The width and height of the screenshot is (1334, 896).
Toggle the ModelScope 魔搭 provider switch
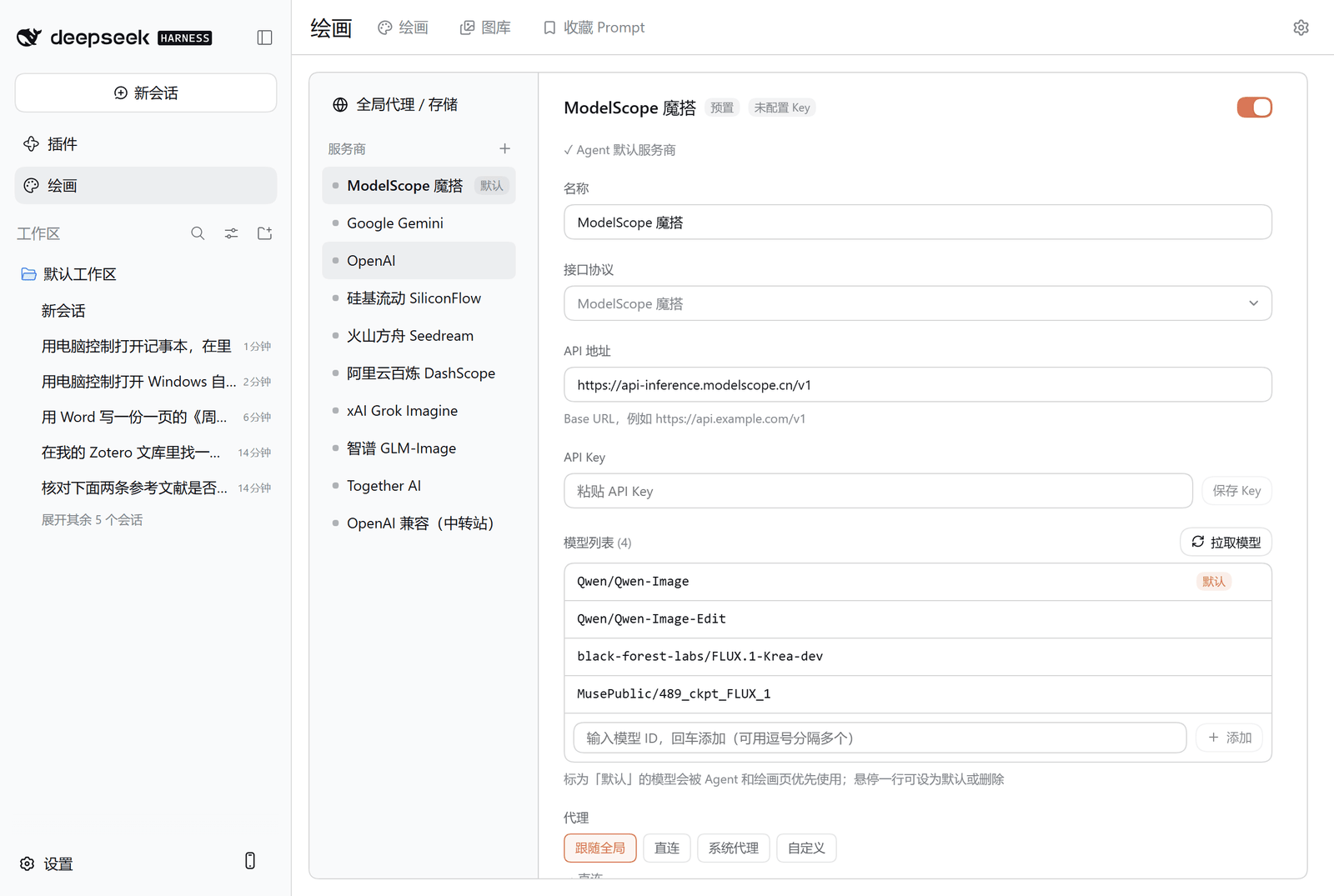click(1254, 108)
